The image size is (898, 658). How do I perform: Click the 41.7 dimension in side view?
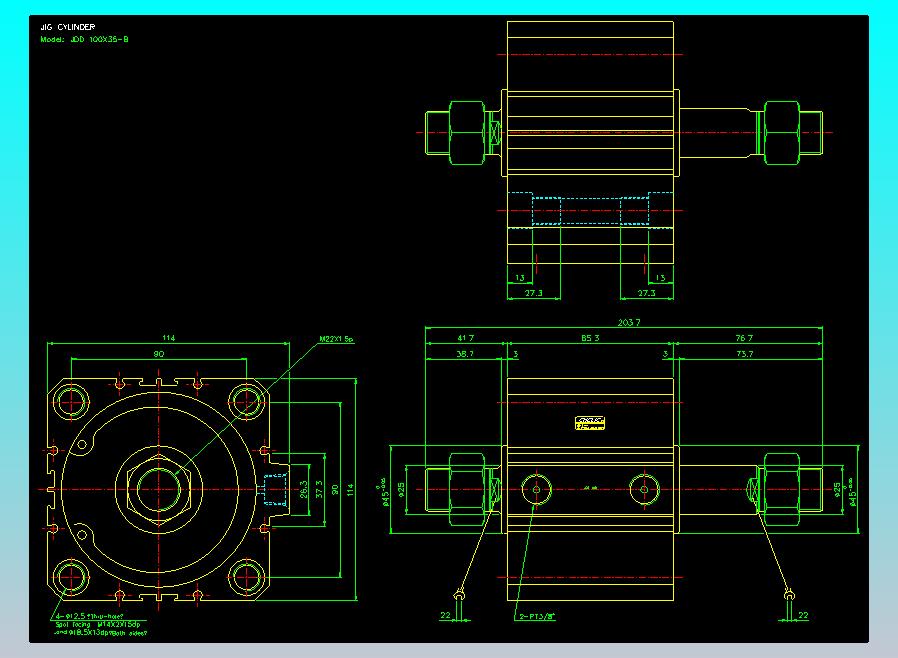point(464,338)
